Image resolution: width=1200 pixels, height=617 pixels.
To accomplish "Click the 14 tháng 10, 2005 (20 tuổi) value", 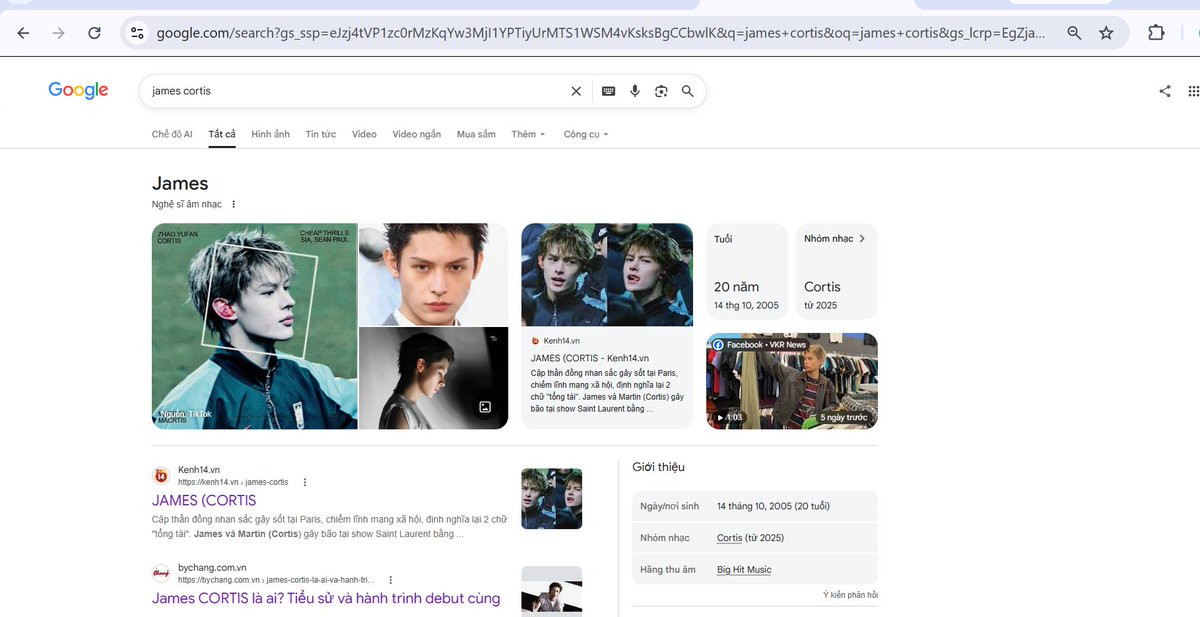I will [773, 506].
